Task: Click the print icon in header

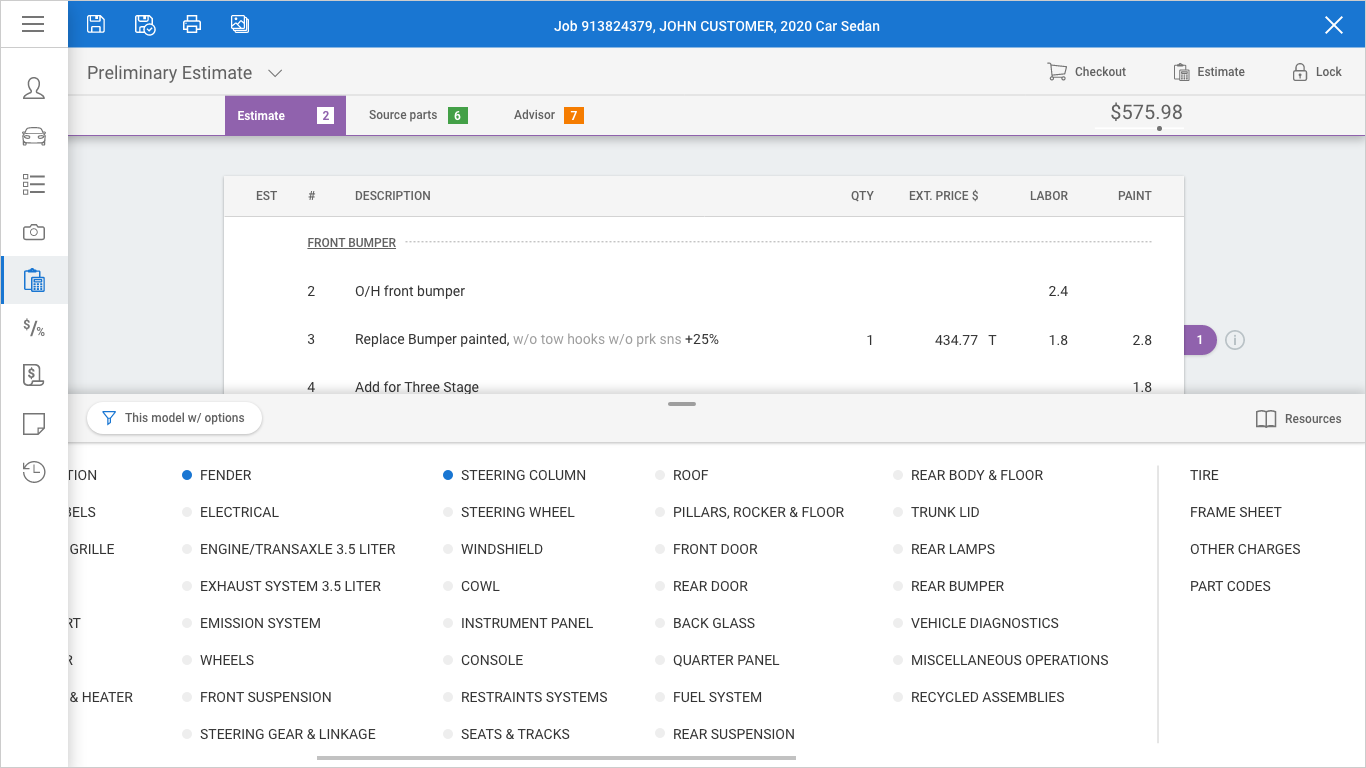Action: pyautogui.click(x=192, y=25)
